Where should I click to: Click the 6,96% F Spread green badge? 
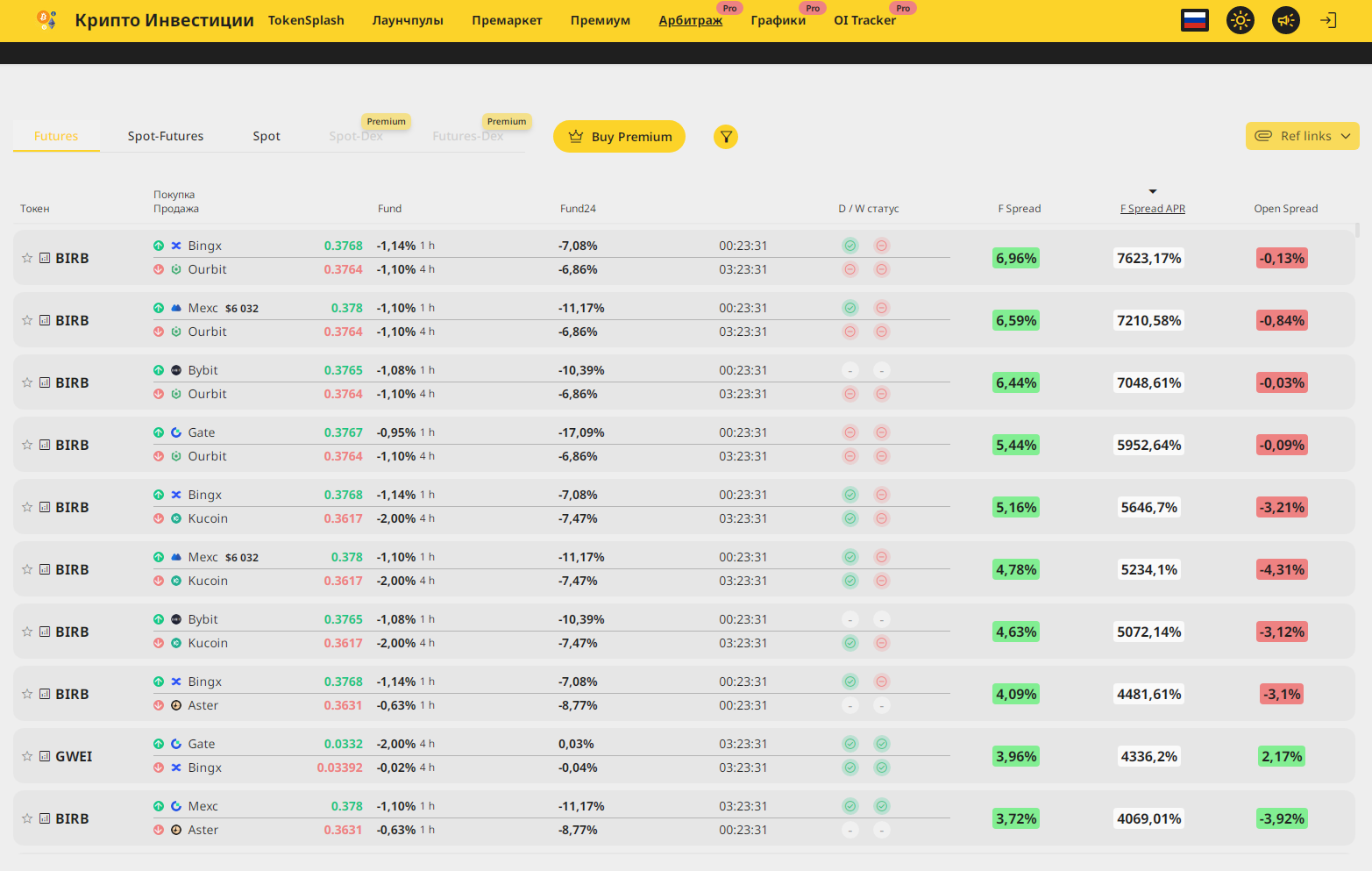1016,258
